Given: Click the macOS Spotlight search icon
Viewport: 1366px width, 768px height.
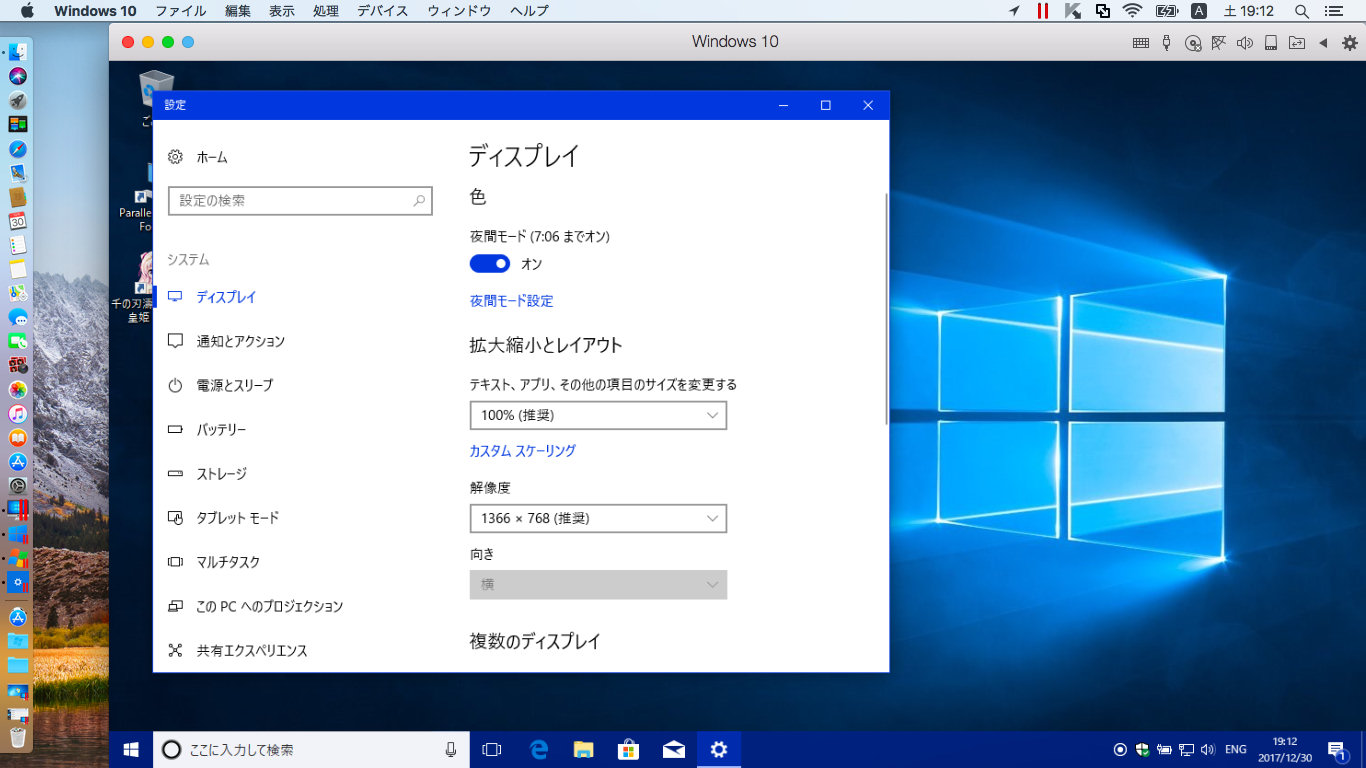Looking at the screenshot, I should [x=1301, y=11].
